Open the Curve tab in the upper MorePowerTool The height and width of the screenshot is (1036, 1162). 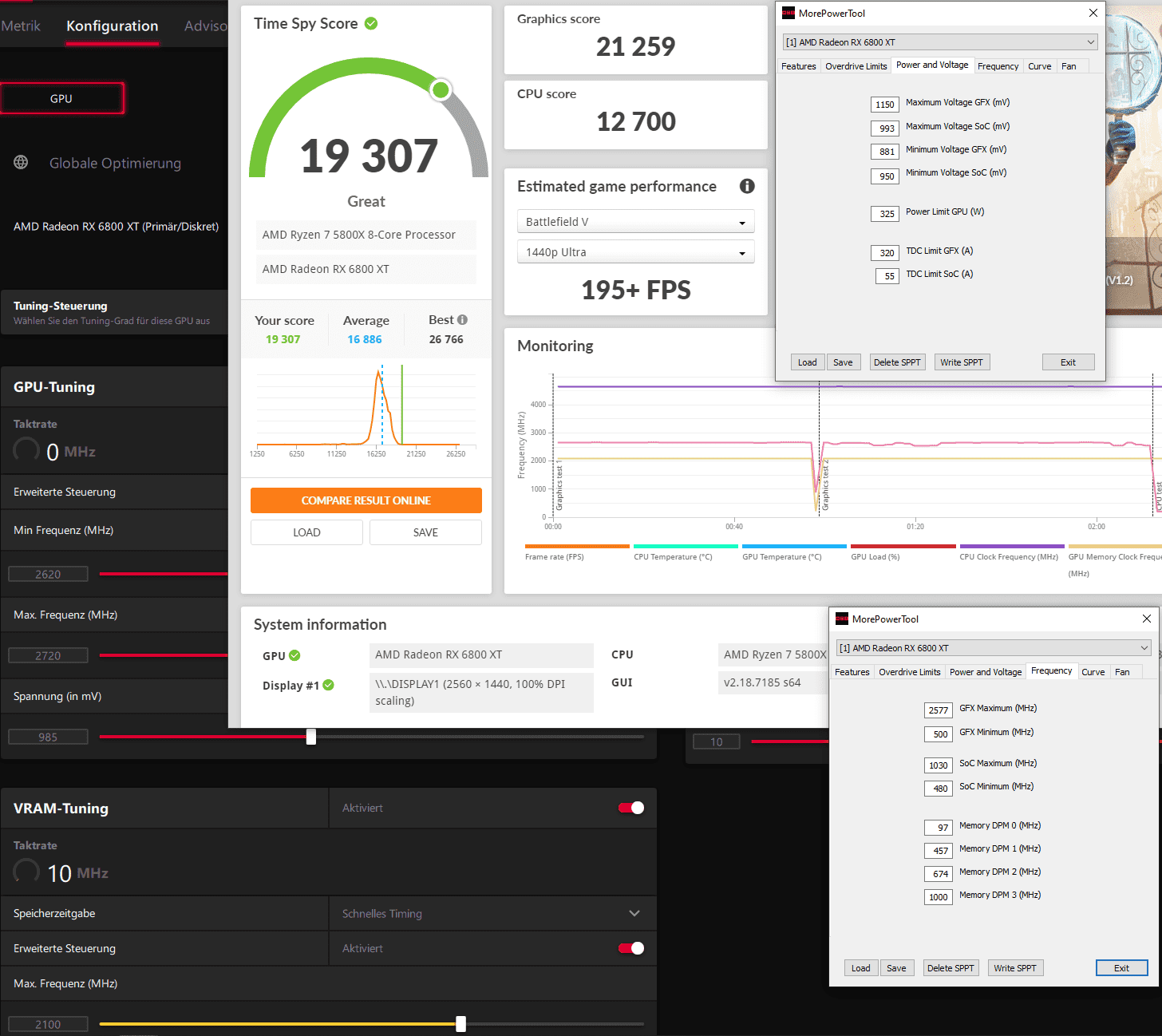[x=1039, y=66]
